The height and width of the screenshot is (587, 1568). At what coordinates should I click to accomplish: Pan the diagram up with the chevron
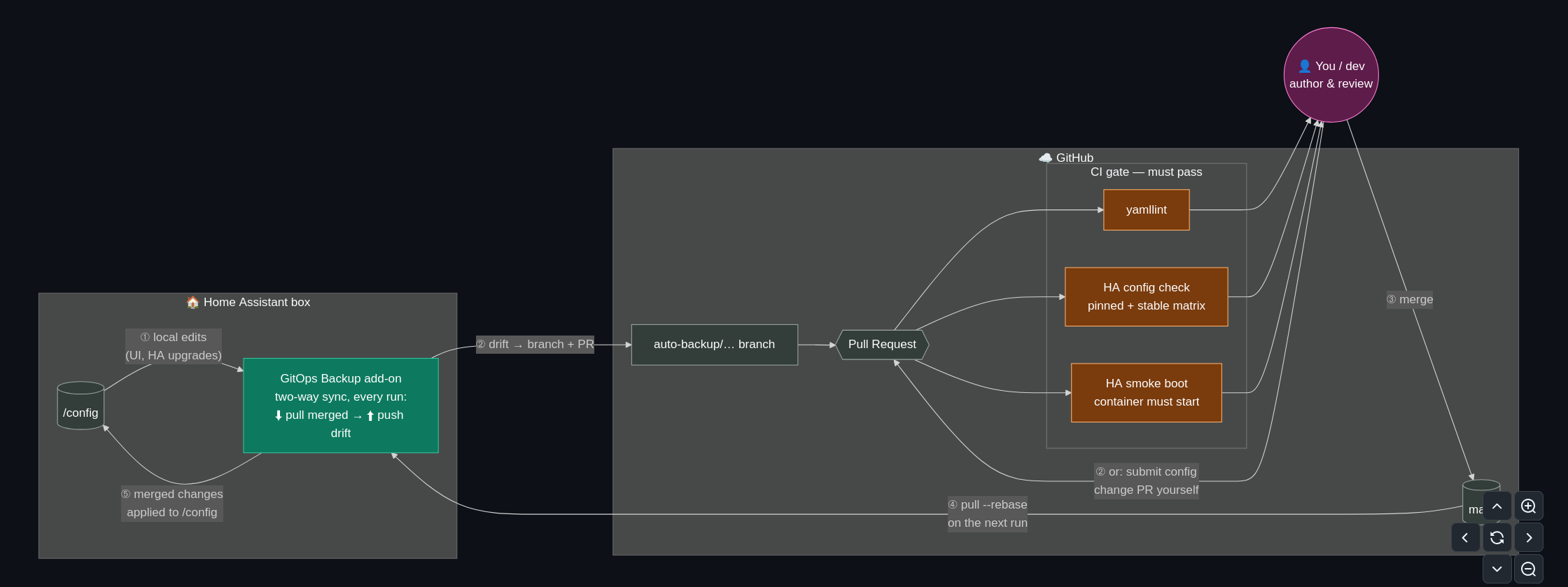point(1497,506)
